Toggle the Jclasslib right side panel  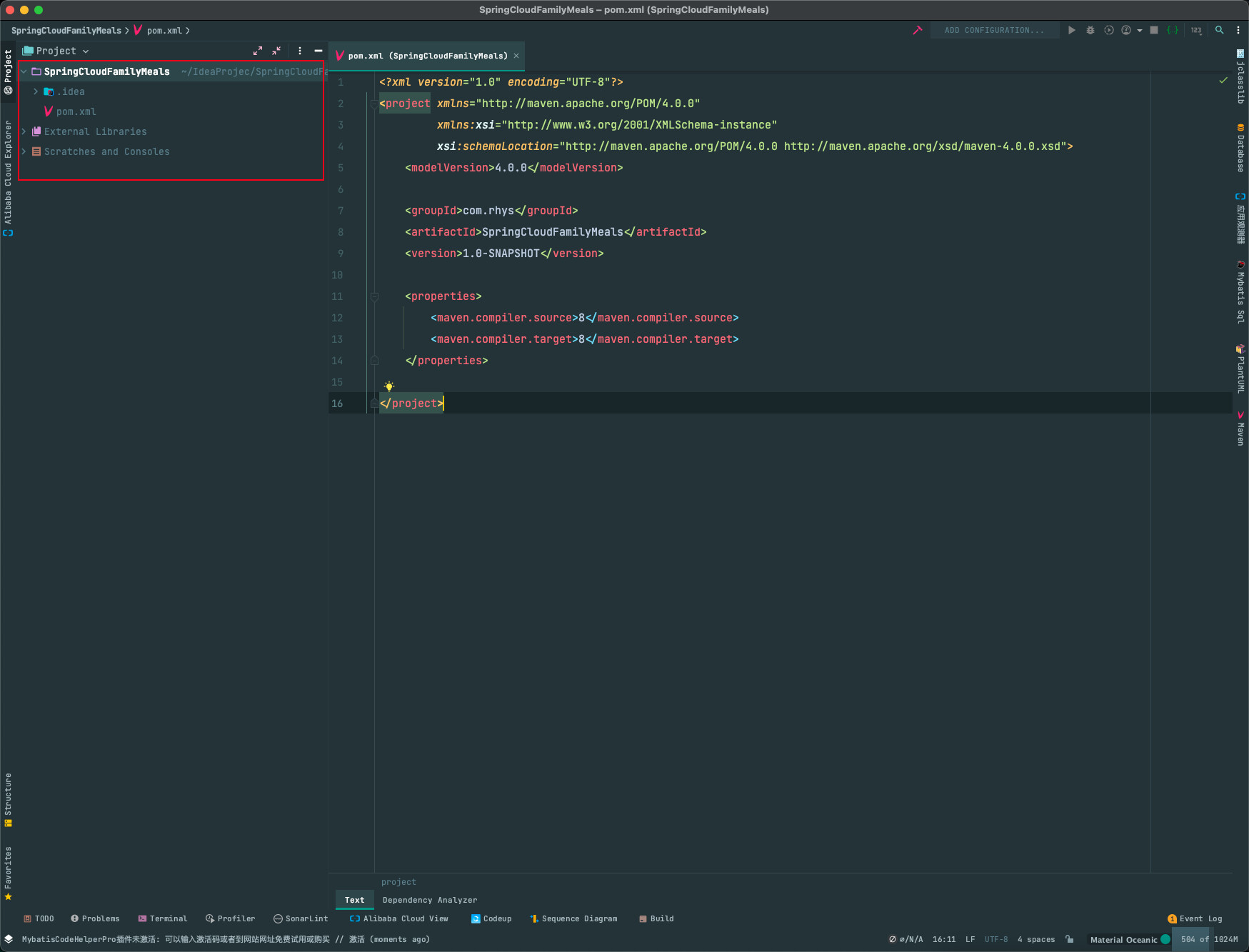click(x=1240, y=76)
